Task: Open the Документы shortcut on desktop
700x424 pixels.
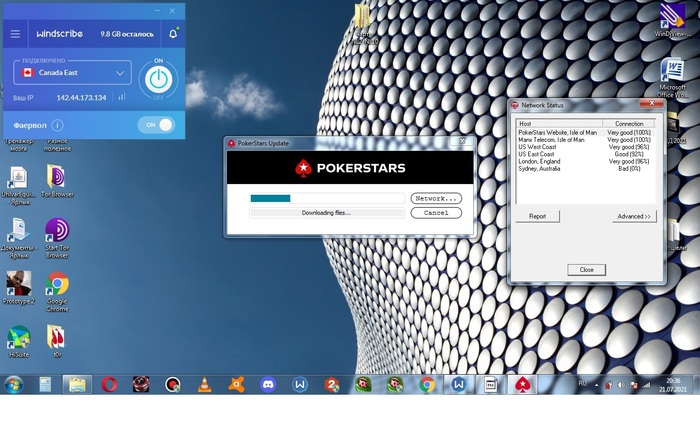Action: (x=18, y=238)
